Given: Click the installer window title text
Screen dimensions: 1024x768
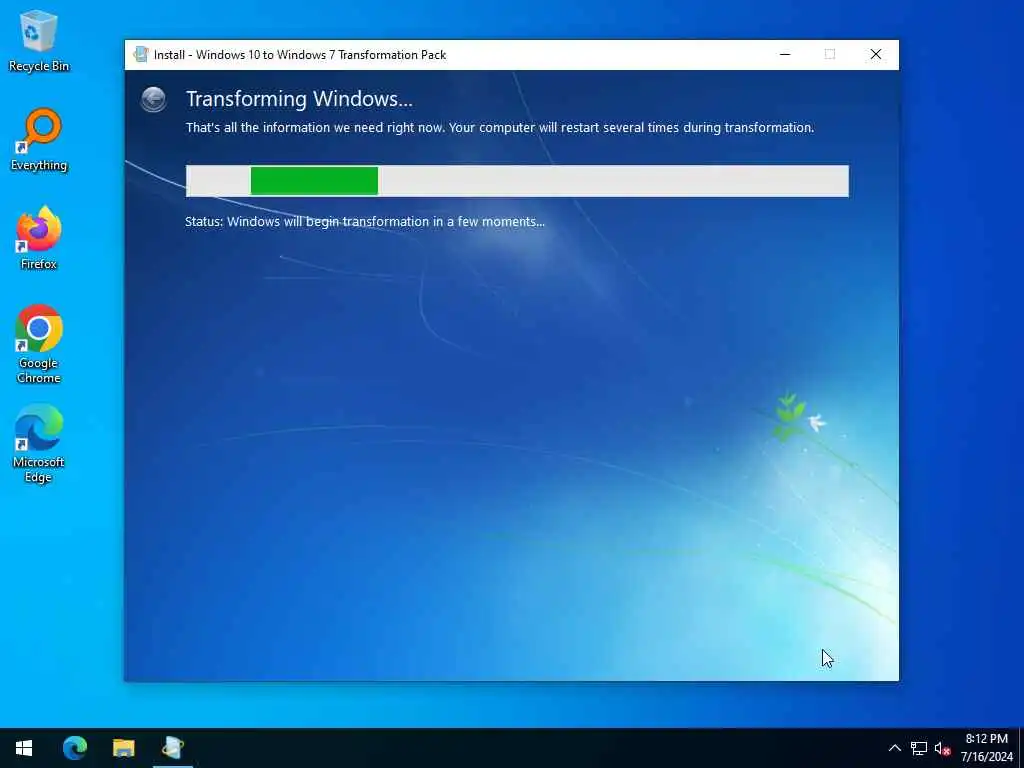Looking at the screenshot, I should pyautogui.click(x=300, y=55).
